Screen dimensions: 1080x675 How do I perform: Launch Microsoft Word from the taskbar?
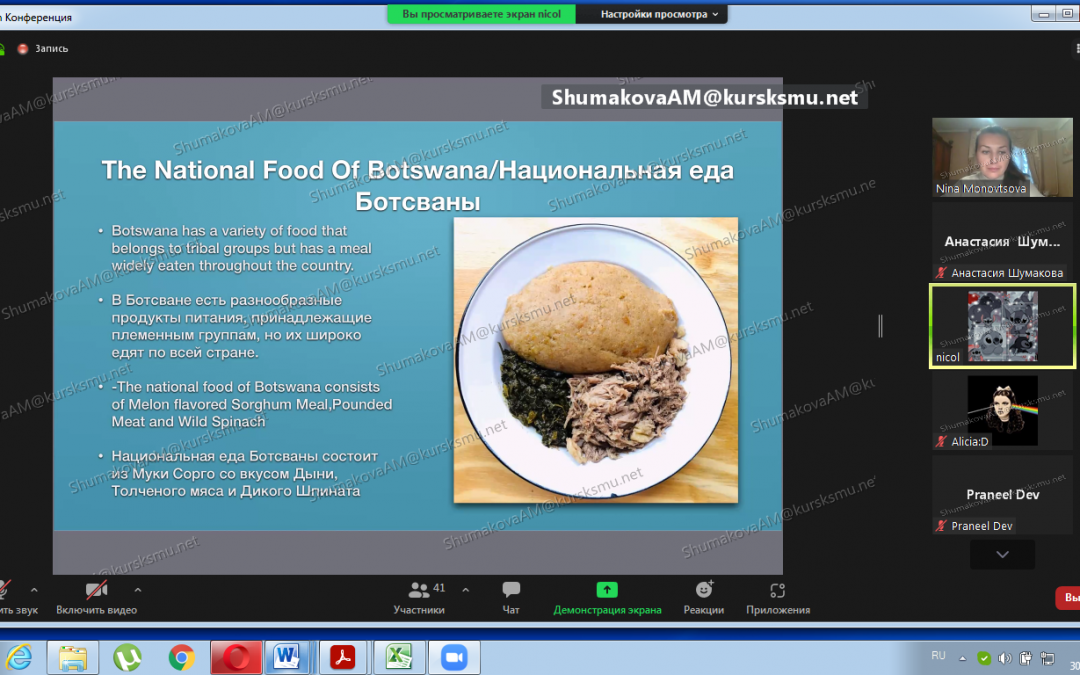(x=289, y=657)
